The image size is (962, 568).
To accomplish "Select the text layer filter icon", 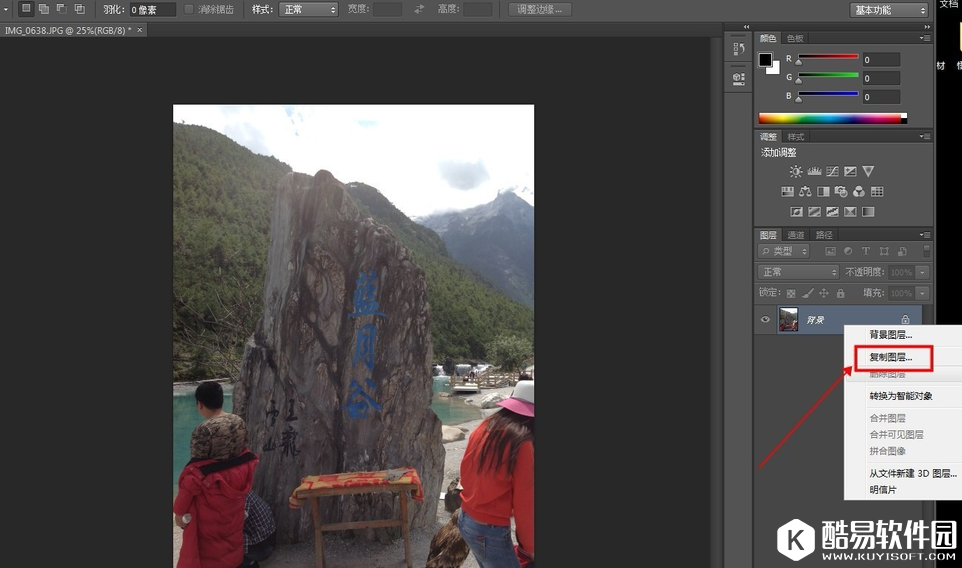I will [x=866, y=251].
